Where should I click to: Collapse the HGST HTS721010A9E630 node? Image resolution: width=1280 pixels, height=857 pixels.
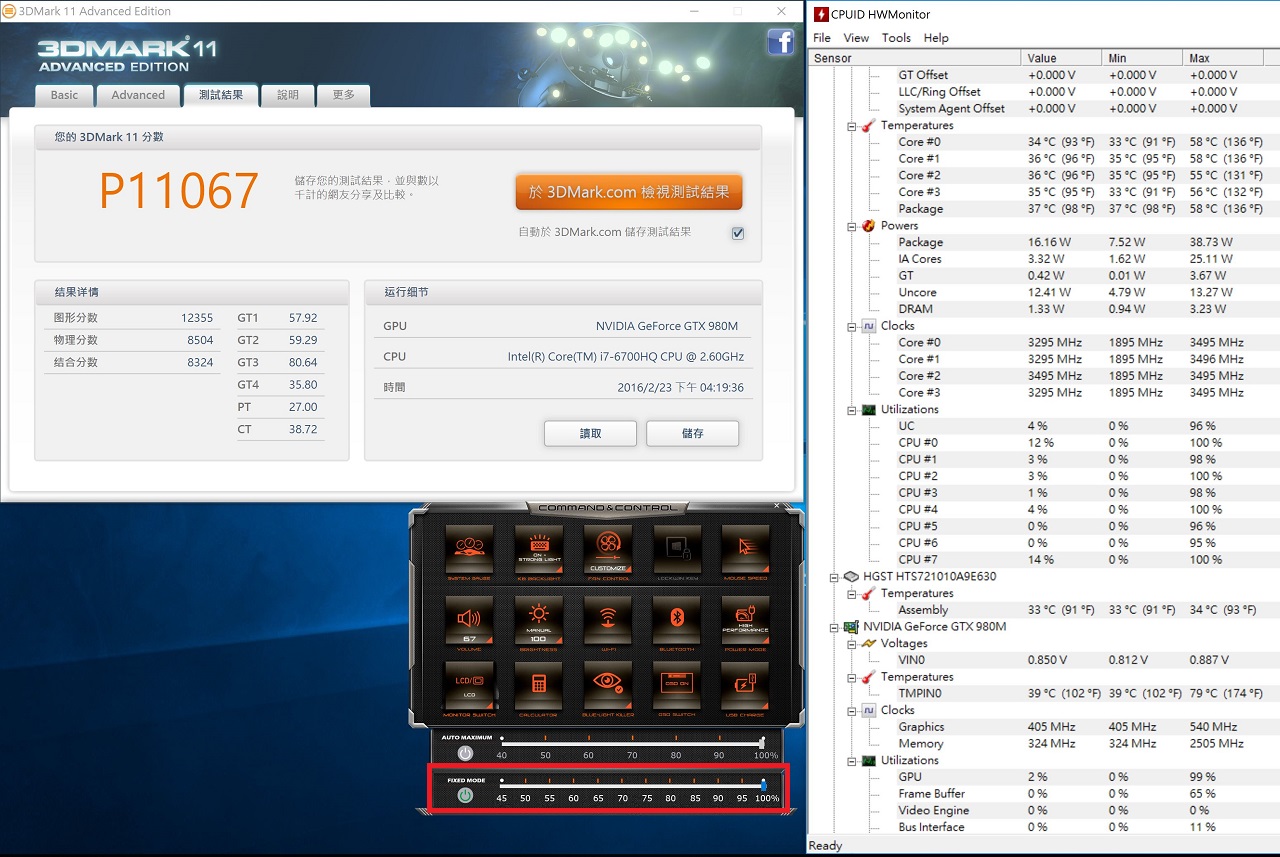point(835,577)
